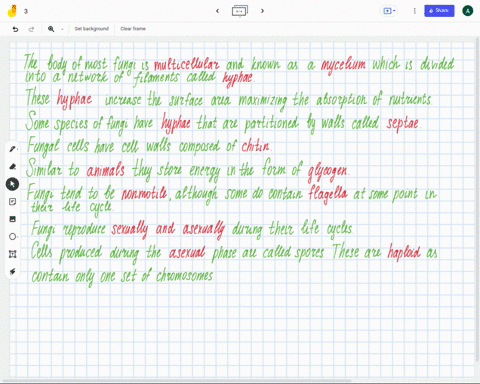
Task: Open the Jamboard home logo
Action: 12,11
